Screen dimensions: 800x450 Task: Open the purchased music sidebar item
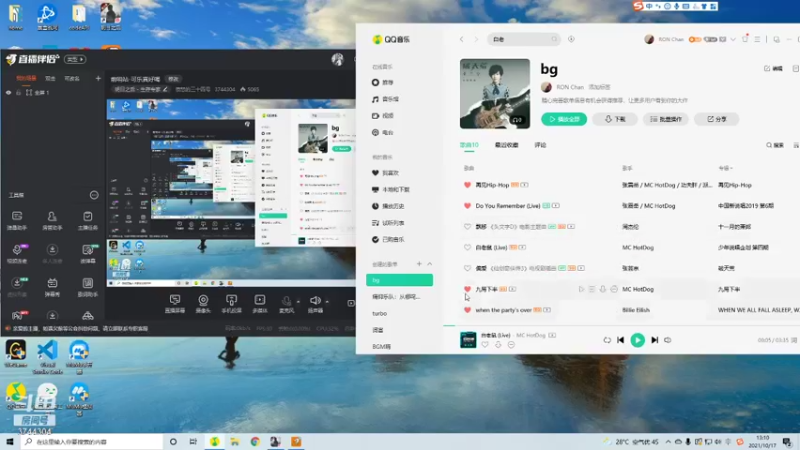pyautogui.click(x=388, y=239)
